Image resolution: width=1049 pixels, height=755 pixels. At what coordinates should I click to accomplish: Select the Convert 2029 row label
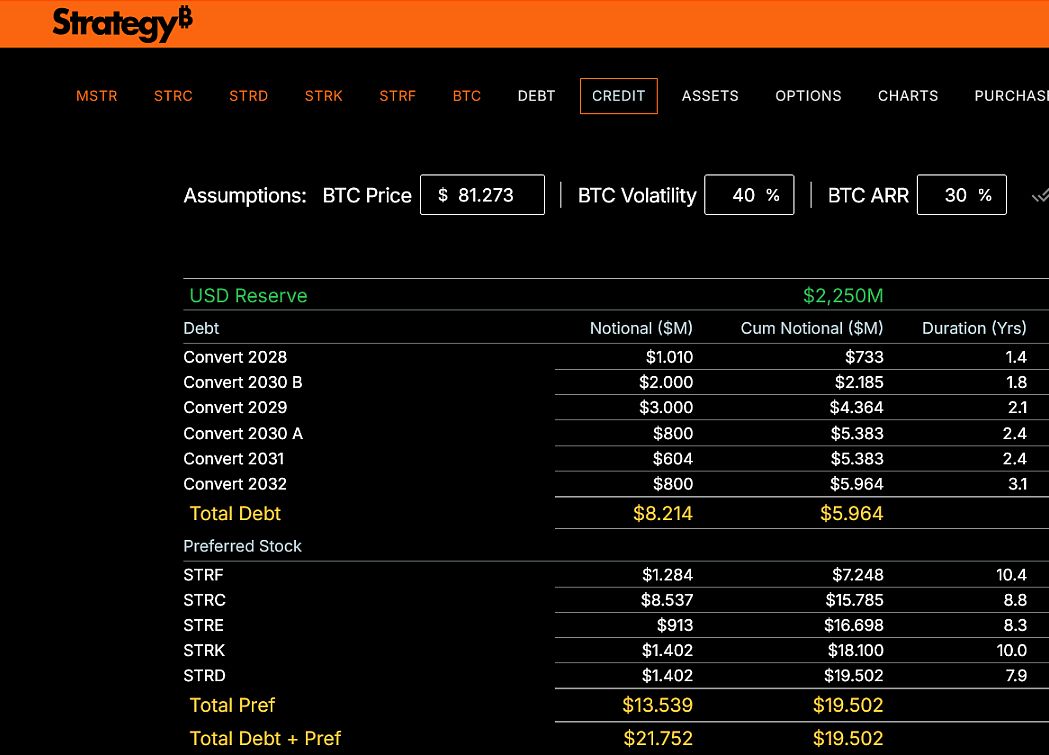click(x=235, y=407)
